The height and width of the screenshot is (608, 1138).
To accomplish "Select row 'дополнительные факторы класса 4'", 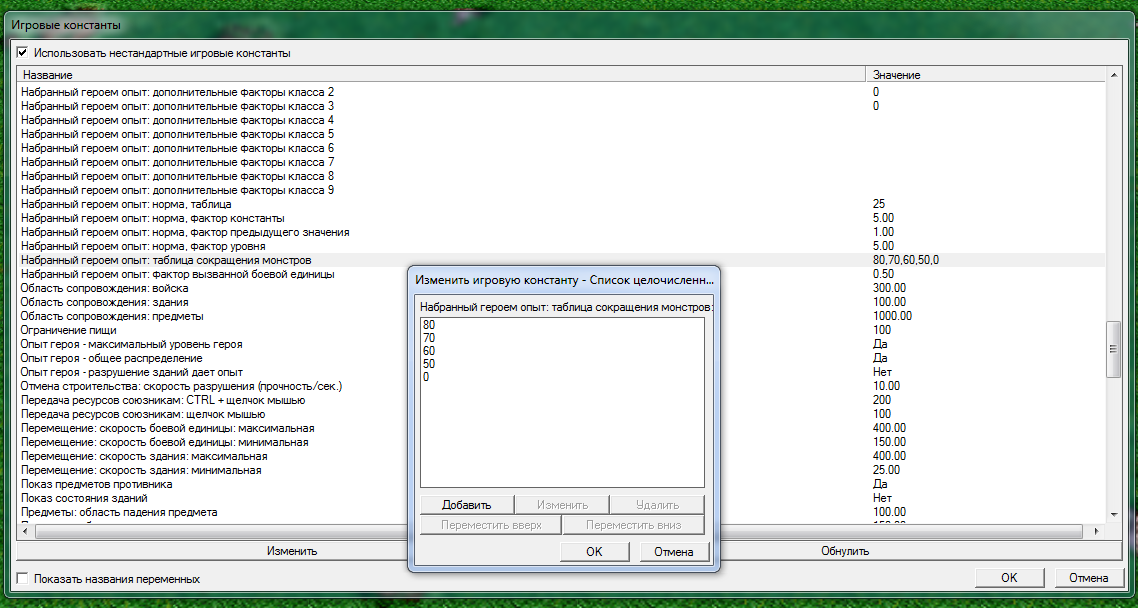I will pos(561,120).
